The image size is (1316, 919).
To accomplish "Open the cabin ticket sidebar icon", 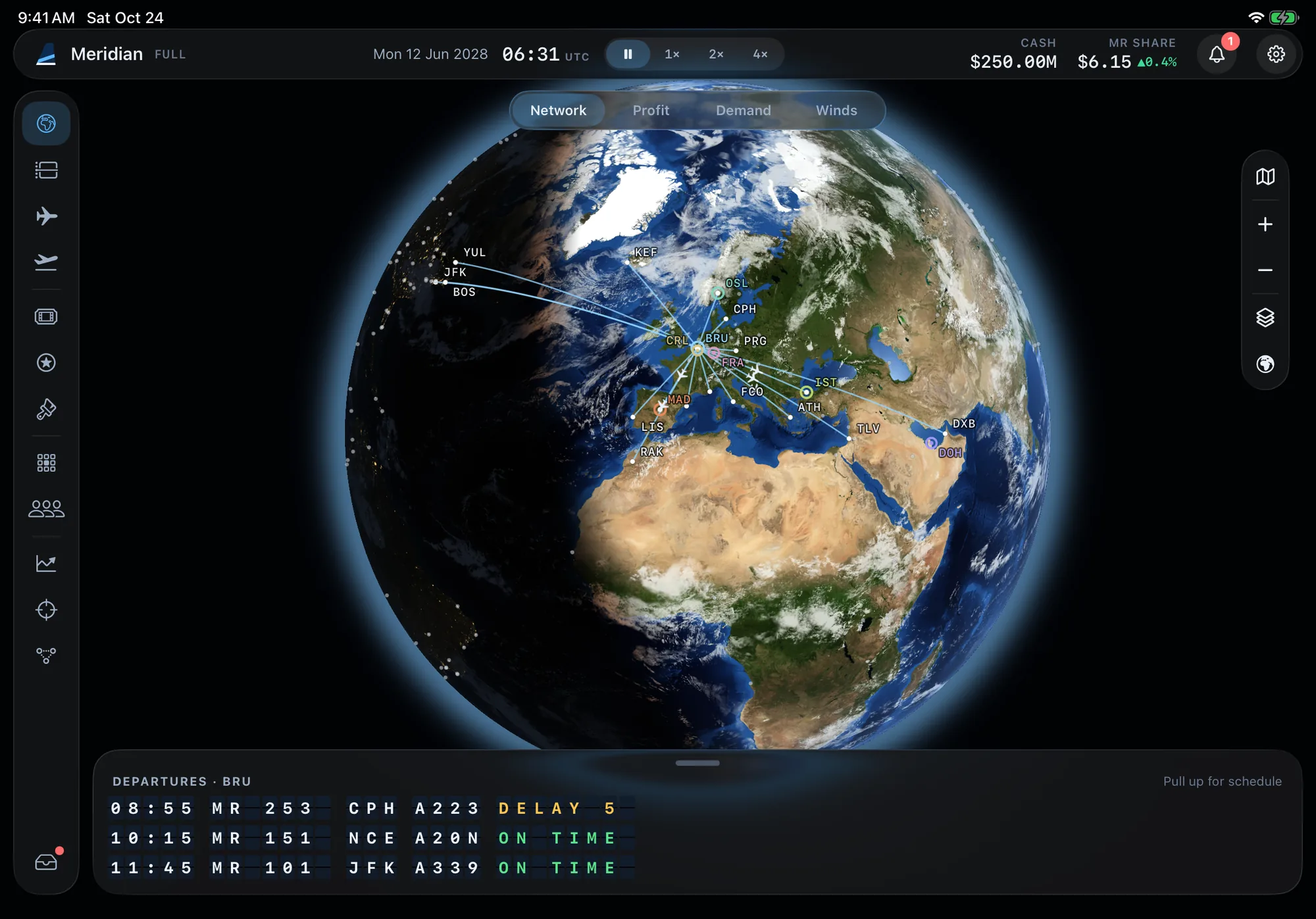I will pos(46,316).
